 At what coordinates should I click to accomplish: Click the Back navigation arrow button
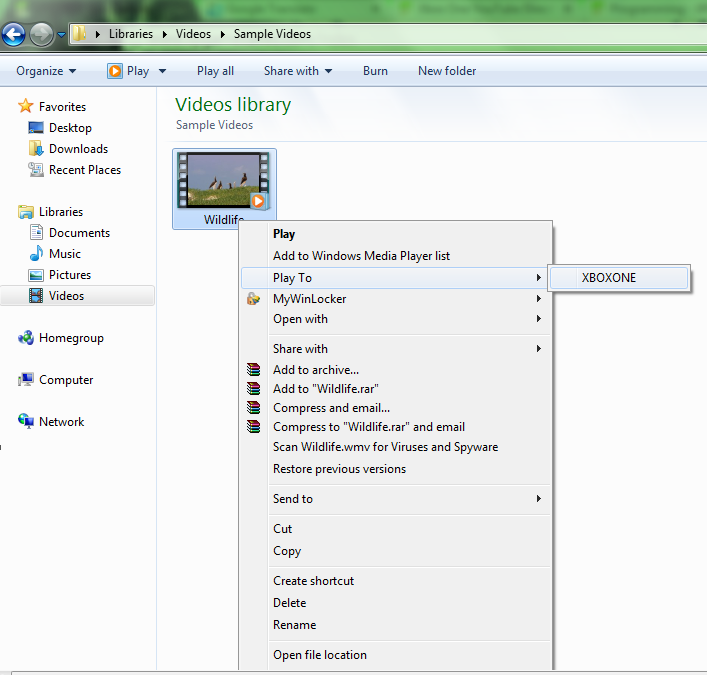(x=14, y=35)
